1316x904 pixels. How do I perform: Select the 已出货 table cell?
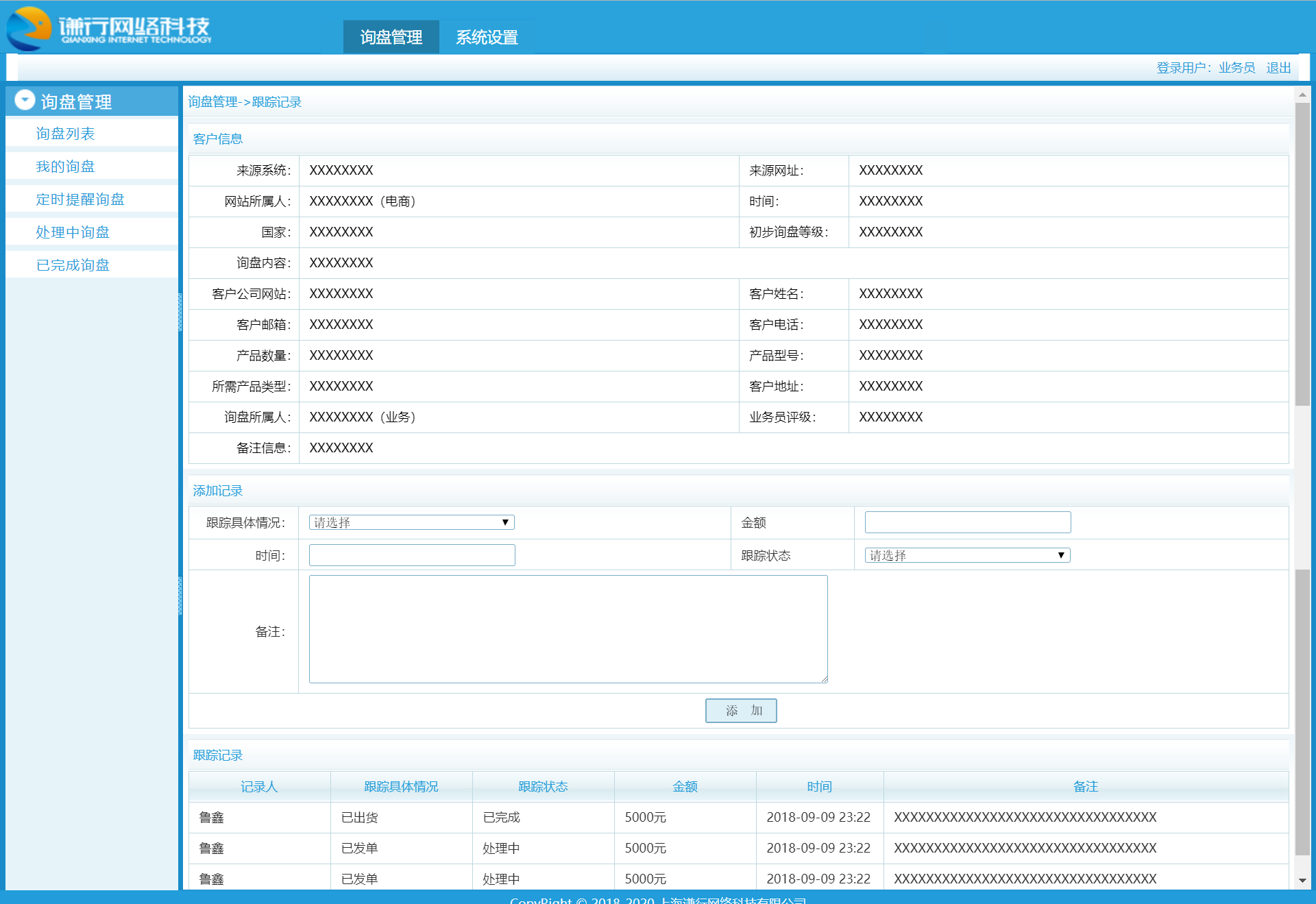click(401, 818)
